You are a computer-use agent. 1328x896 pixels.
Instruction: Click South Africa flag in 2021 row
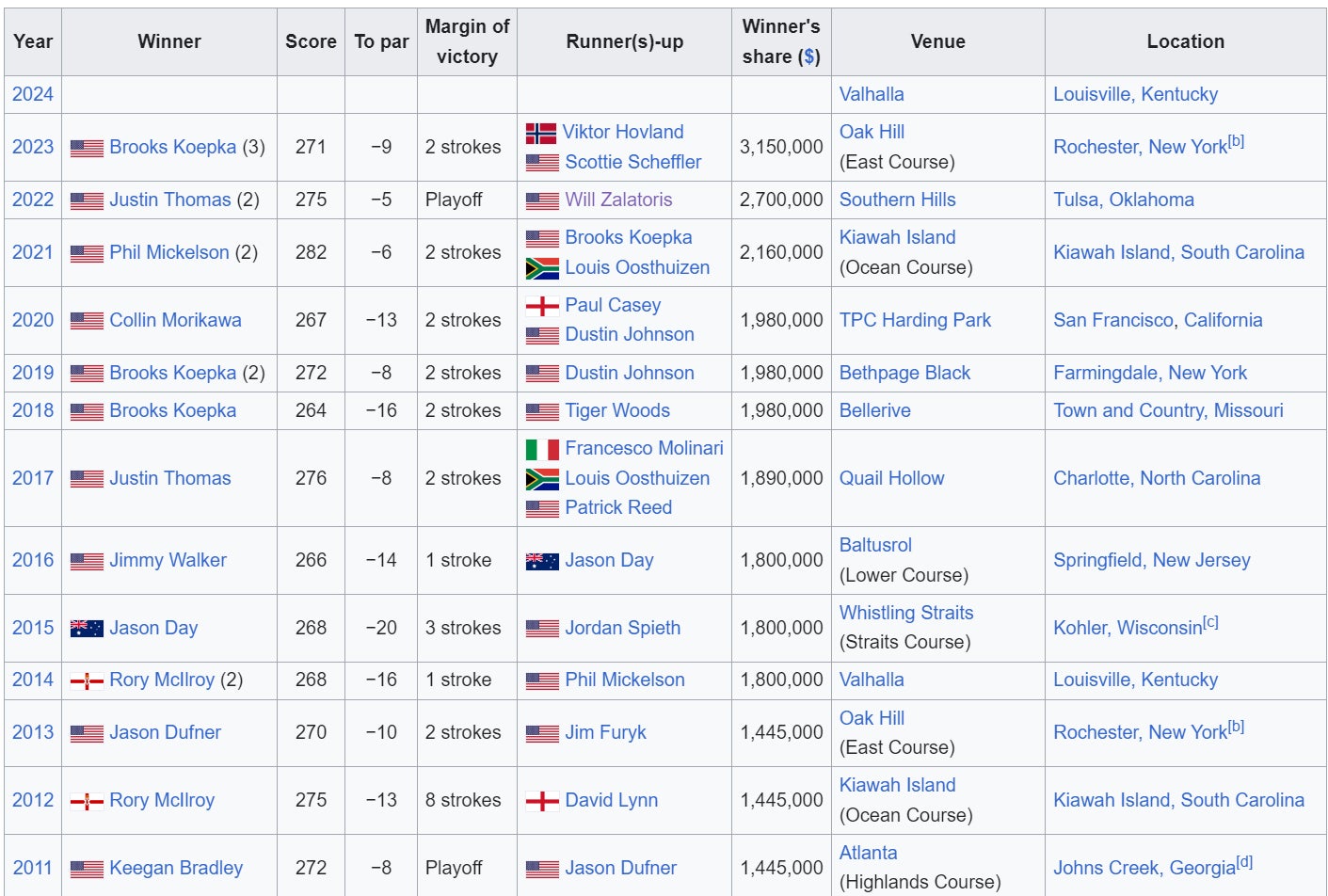(x=542, y=268)
